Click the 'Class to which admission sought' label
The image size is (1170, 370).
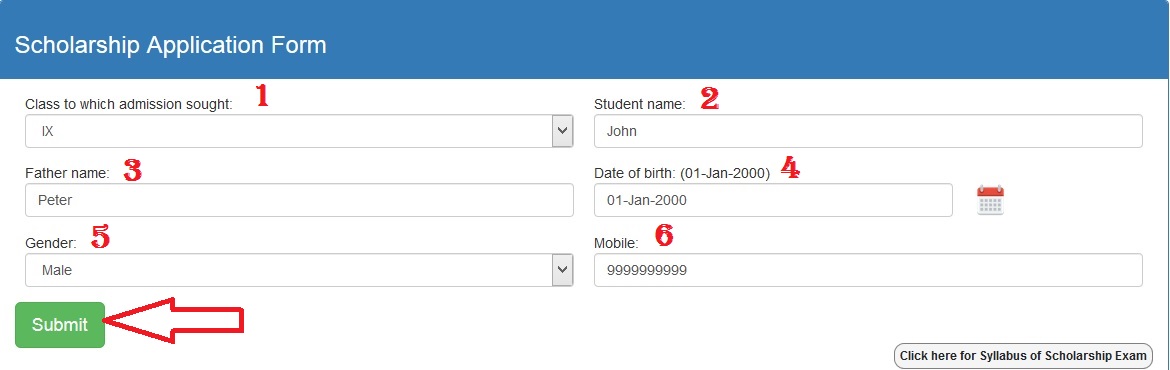(x=129, y=104)
